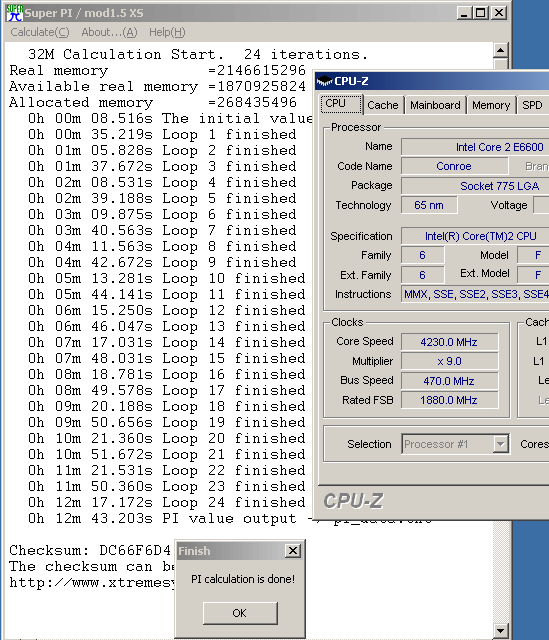The width and height of the screenshot is (549, 640).
Task: Maximize the Super PI window
Action: pos(481,13)
